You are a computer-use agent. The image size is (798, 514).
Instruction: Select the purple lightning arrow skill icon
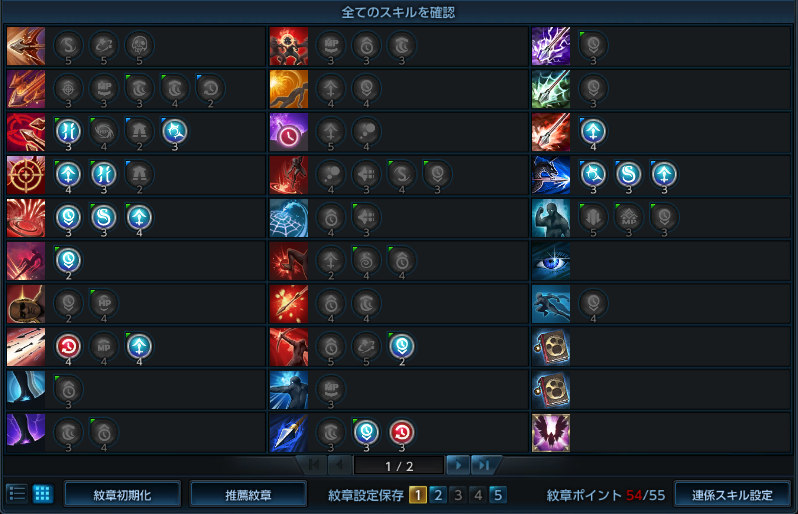click(551, 46)
